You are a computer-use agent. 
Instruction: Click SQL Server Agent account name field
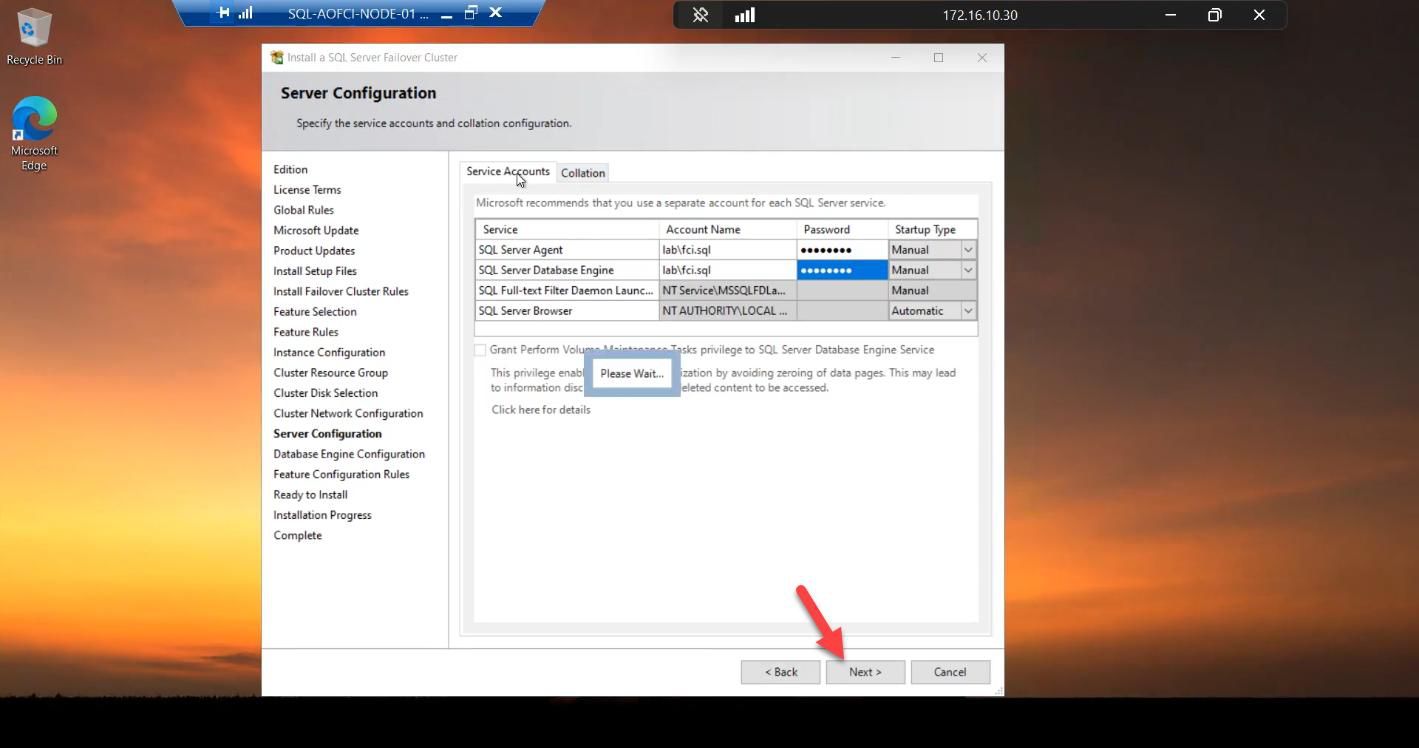click(x=728, y=250)
